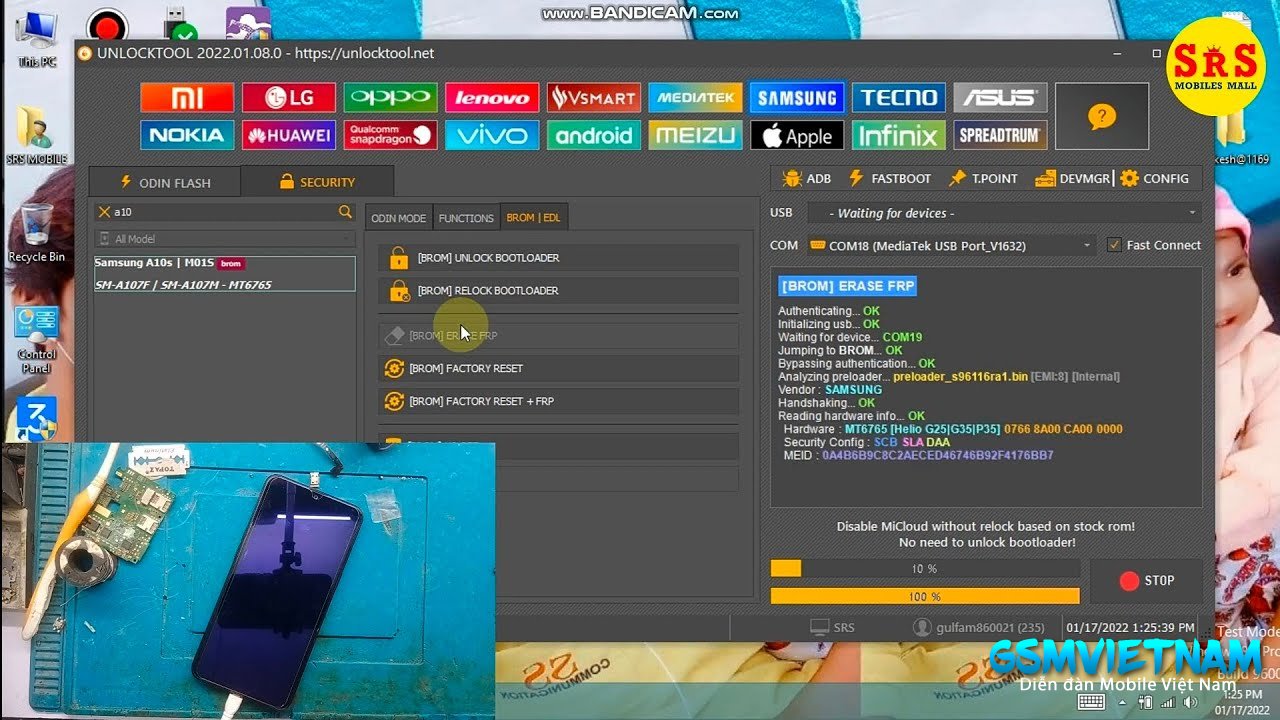Expand the All Model dropdown
This screenshot has width=1280, height=720.
pos(225,239)
